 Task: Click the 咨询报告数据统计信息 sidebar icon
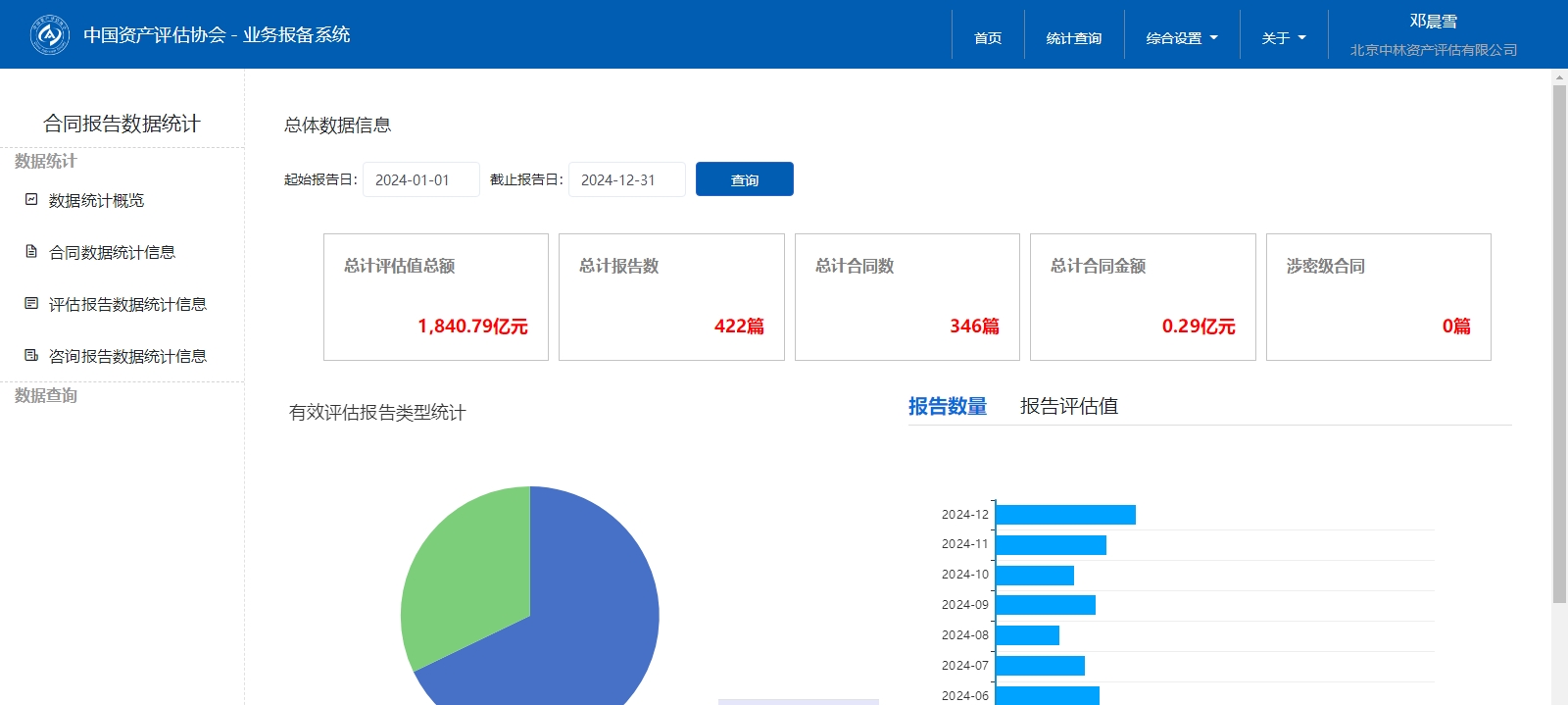tap(31, 355)
